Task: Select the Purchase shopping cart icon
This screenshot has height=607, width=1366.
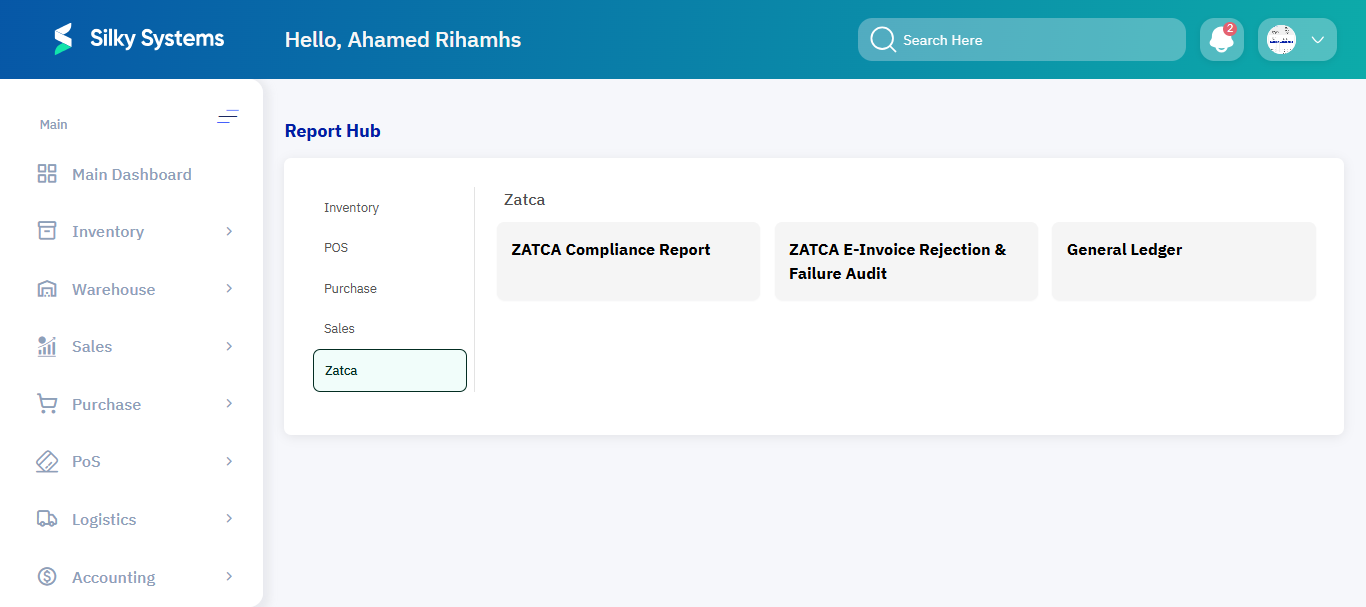Action: 46,404
